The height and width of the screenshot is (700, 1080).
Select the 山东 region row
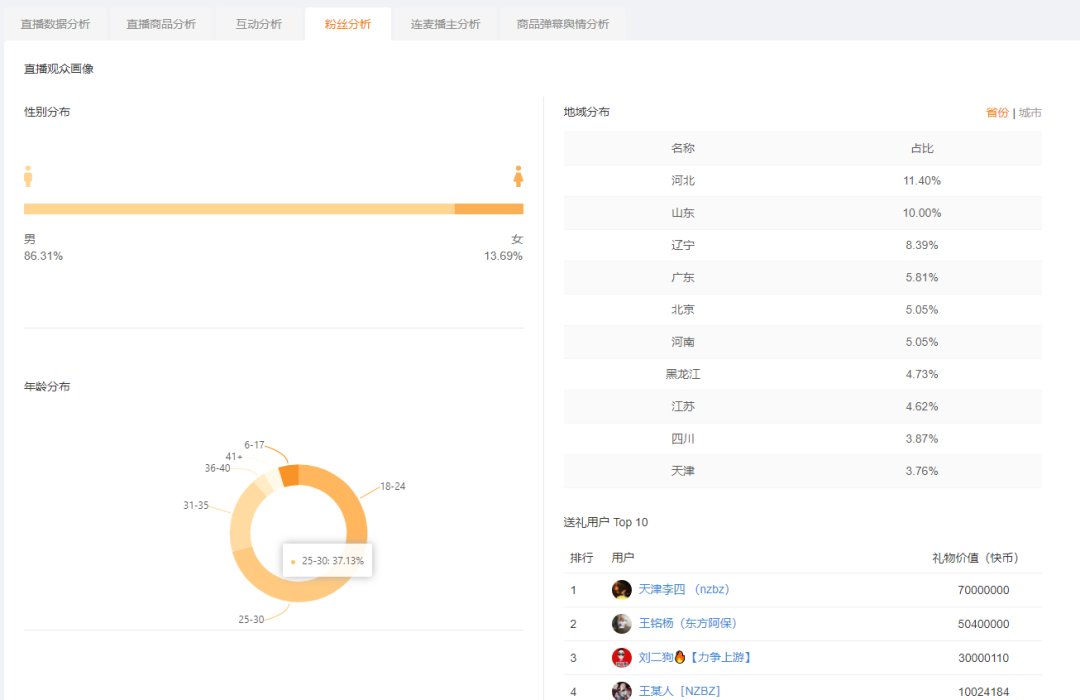pos(802,213)
